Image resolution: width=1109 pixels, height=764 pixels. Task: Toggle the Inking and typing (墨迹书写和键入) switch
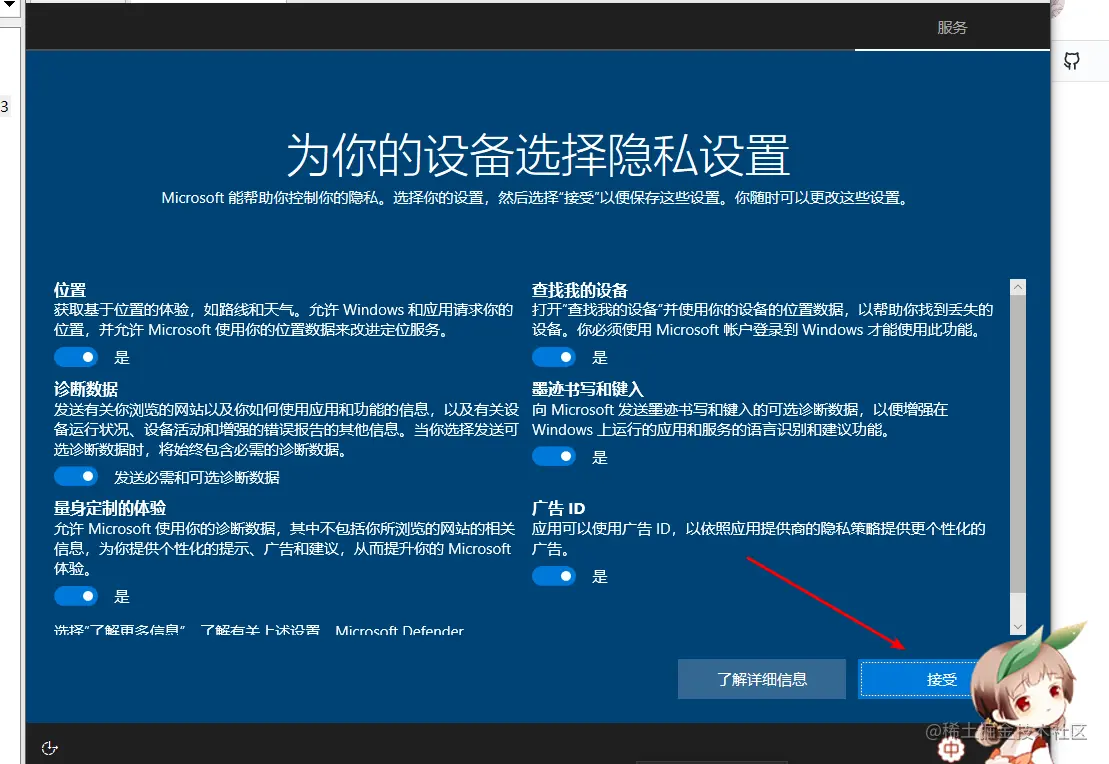tap(554, 457)
